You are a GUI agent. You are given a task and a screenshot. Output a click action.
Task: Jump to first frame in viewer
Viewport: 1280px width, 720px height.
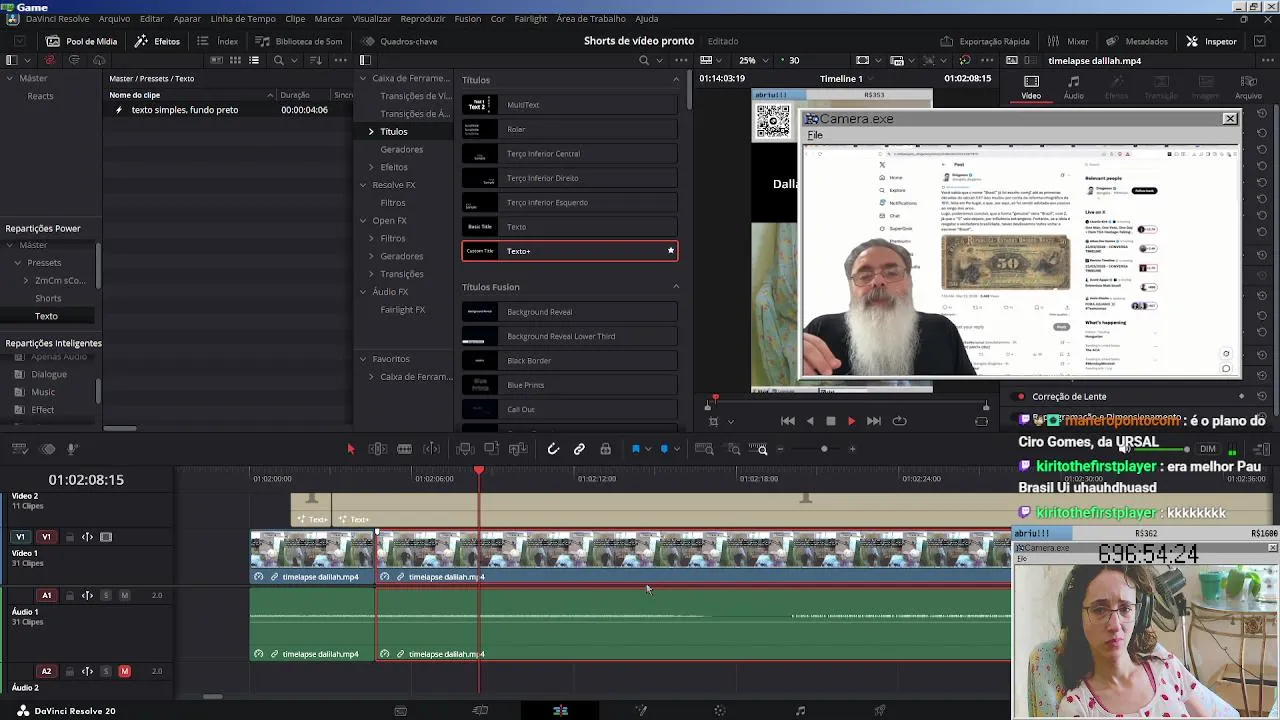click(788, 421)
